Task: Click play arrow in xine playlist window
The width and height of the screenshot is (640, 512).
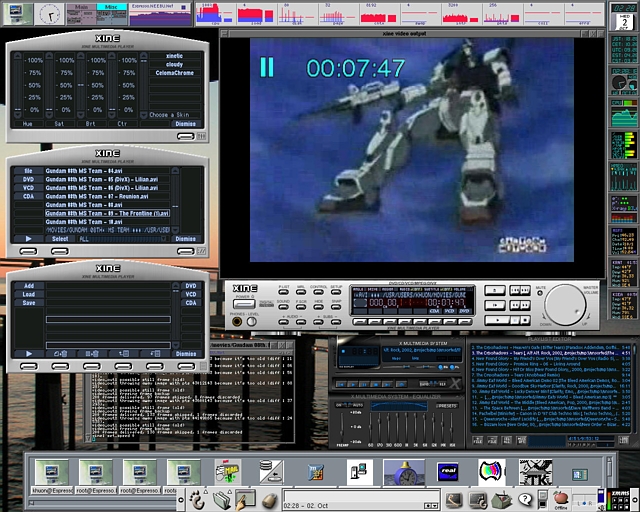Action: pyautogui.click(x=29, y=354)
